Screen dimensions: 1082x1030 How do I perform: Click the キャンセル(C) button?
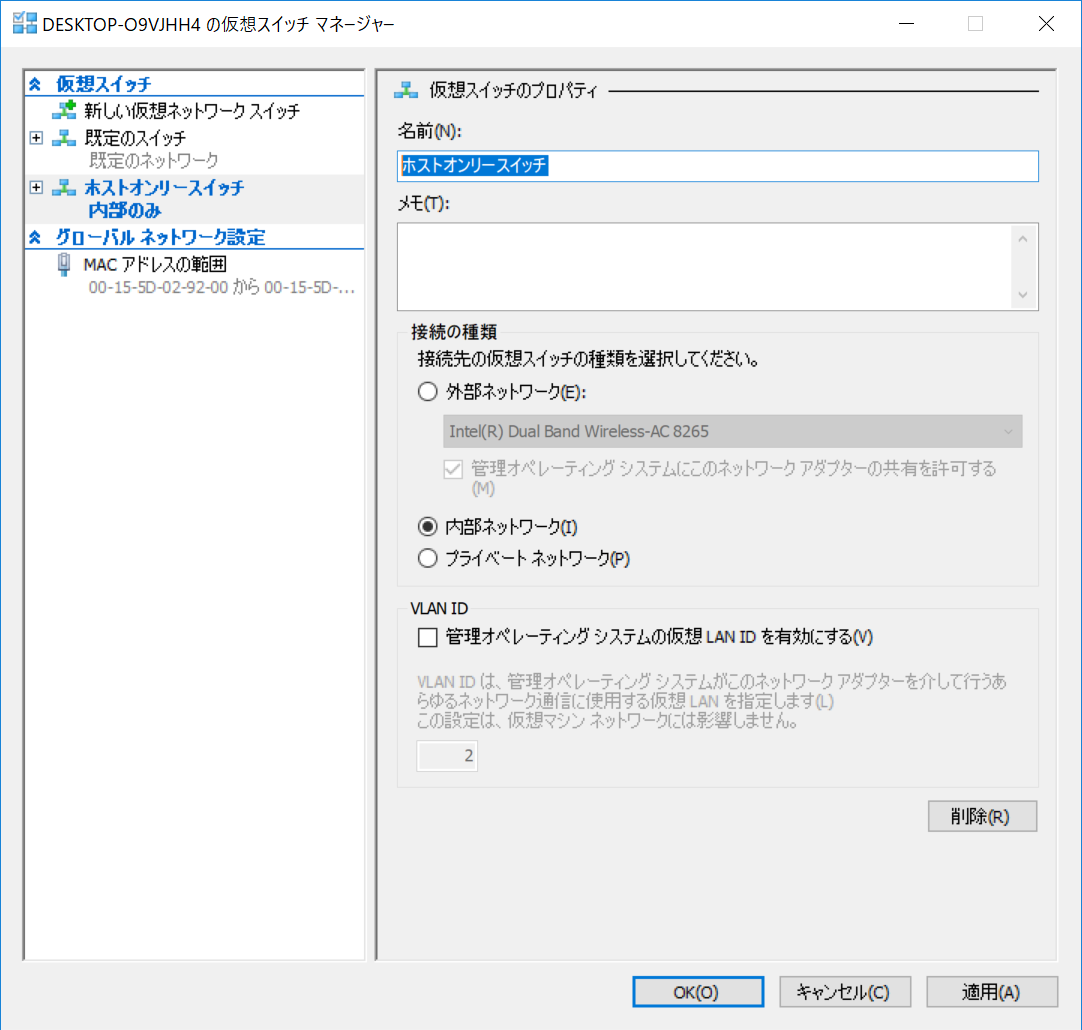(845, 991)
